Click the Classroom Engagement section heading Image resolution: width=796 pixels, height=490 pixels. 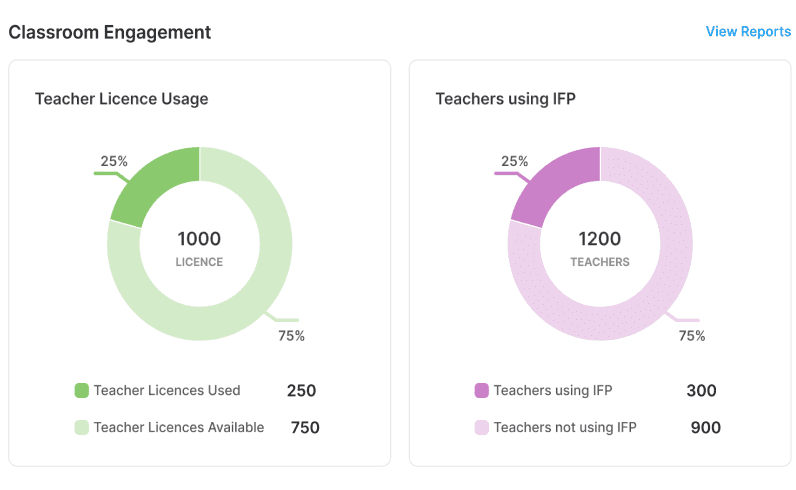[110, 32]
